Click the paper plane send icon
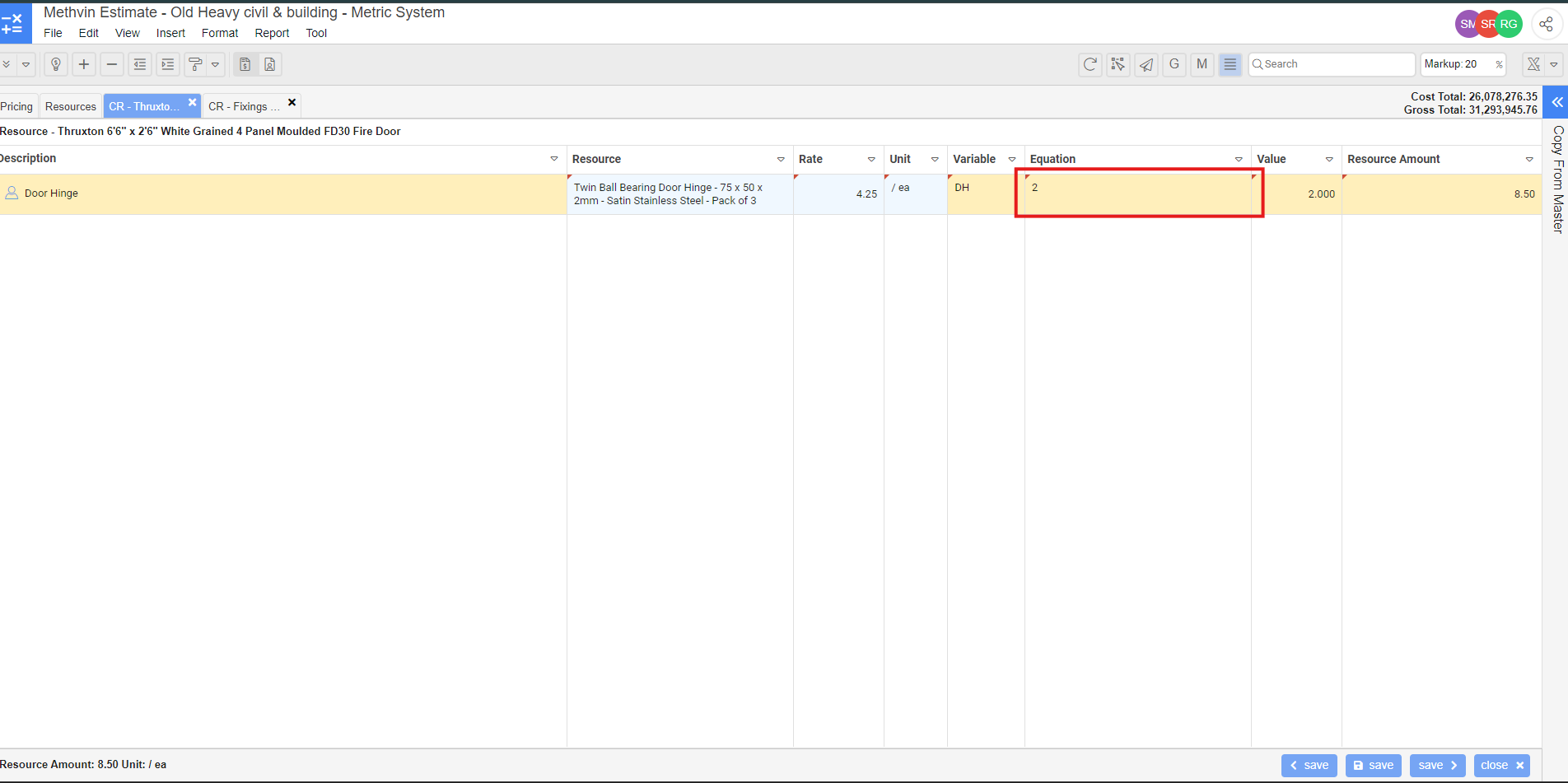Screen dimensions: 1568x783 1146,64
